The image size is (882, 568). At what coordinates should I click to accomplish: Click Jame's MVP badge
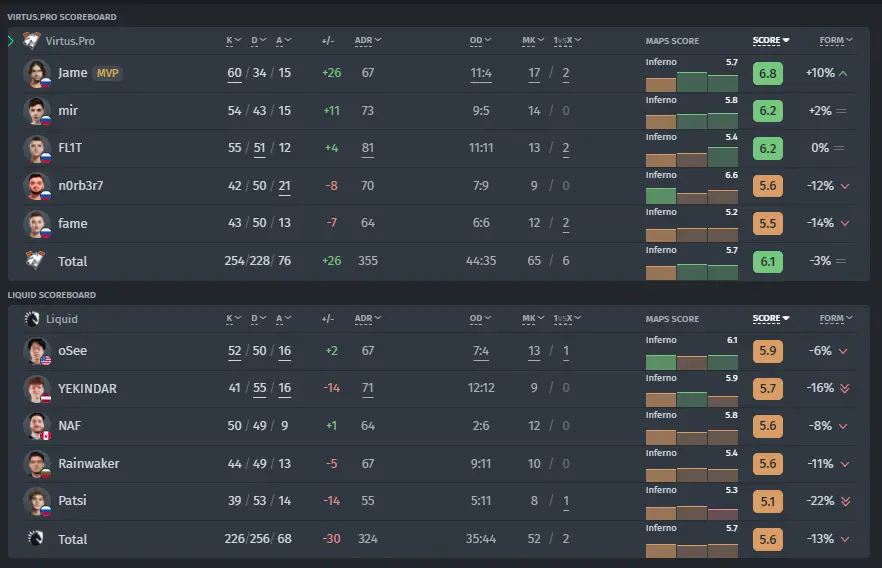107,73
